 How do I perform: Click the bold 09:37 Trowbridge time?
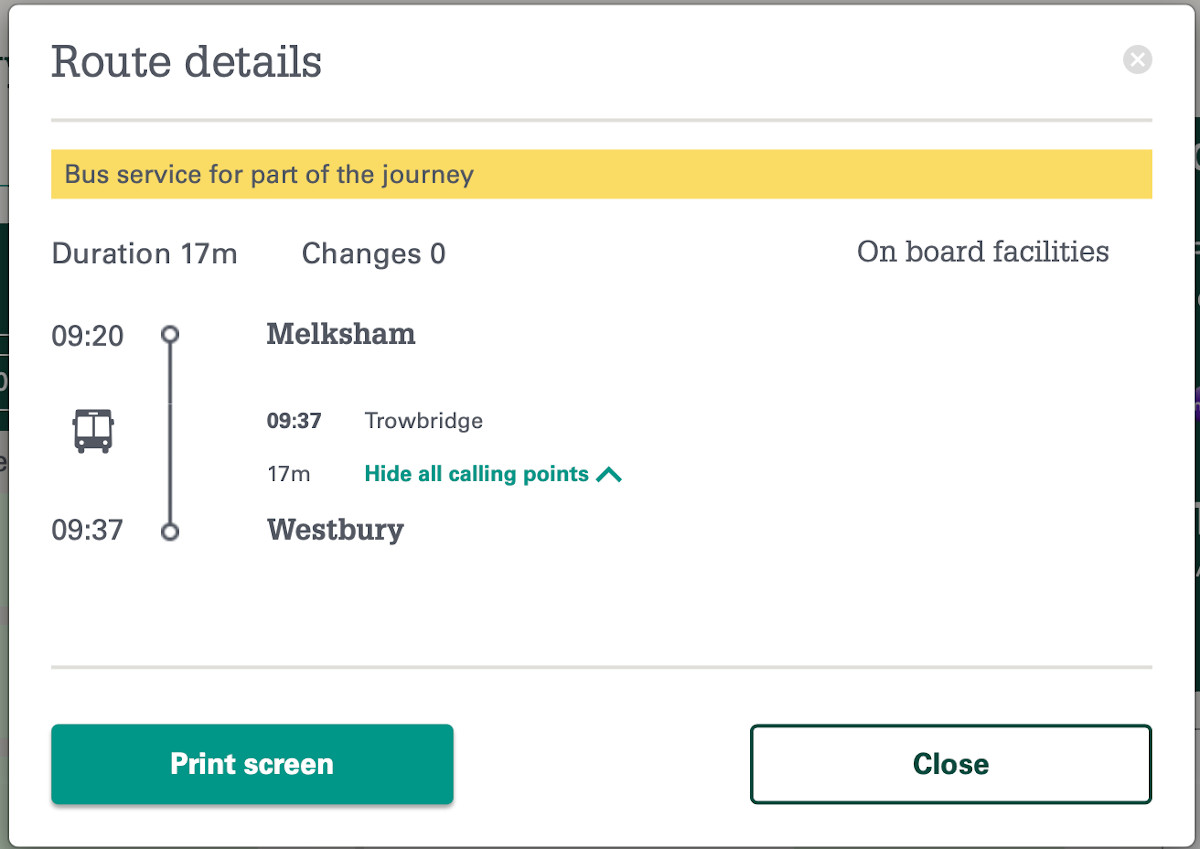tap(294, 421)
